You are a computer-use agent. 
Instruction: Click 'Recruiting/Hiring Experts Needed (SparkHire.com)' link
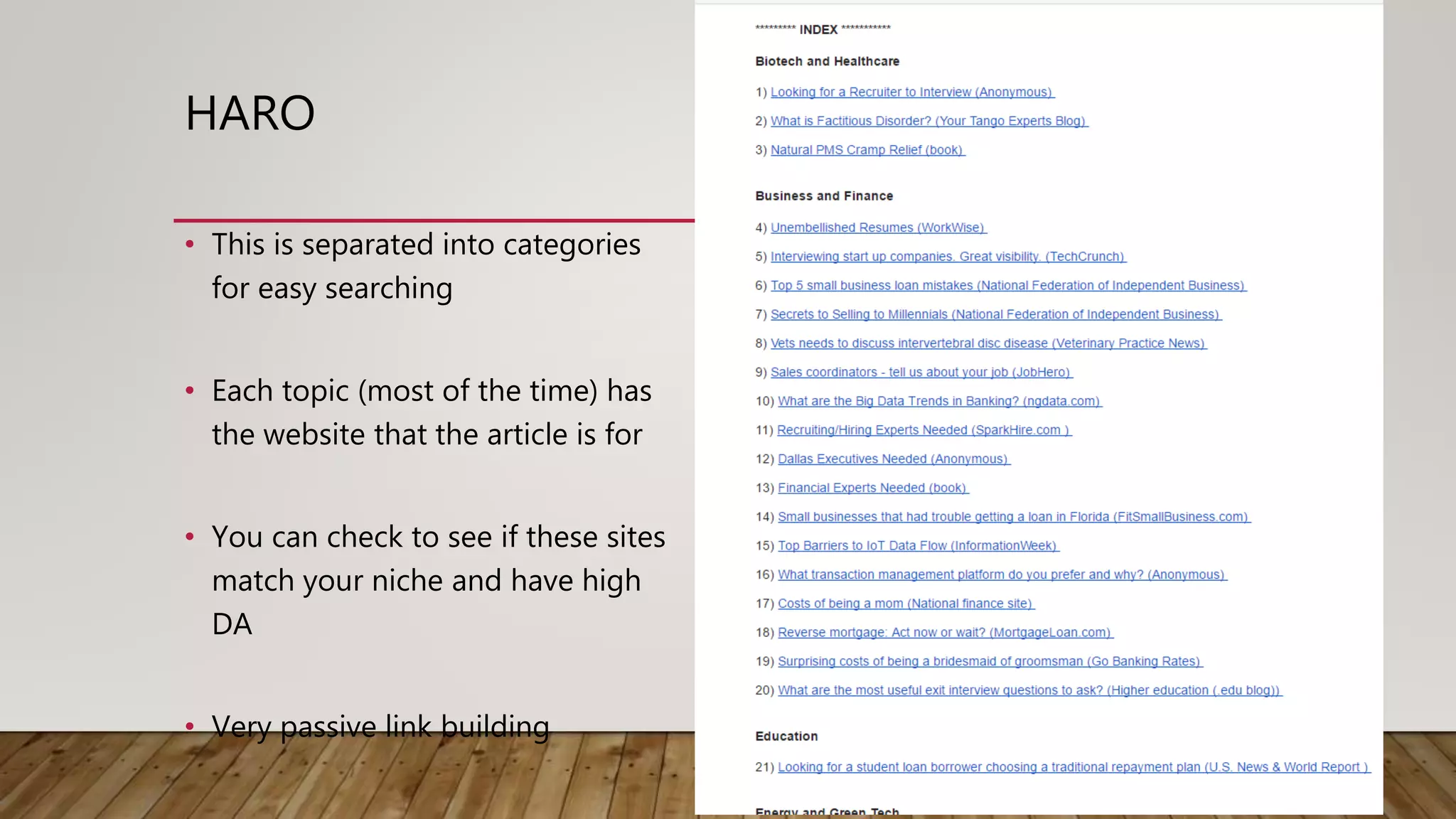[x=924, y=430]
